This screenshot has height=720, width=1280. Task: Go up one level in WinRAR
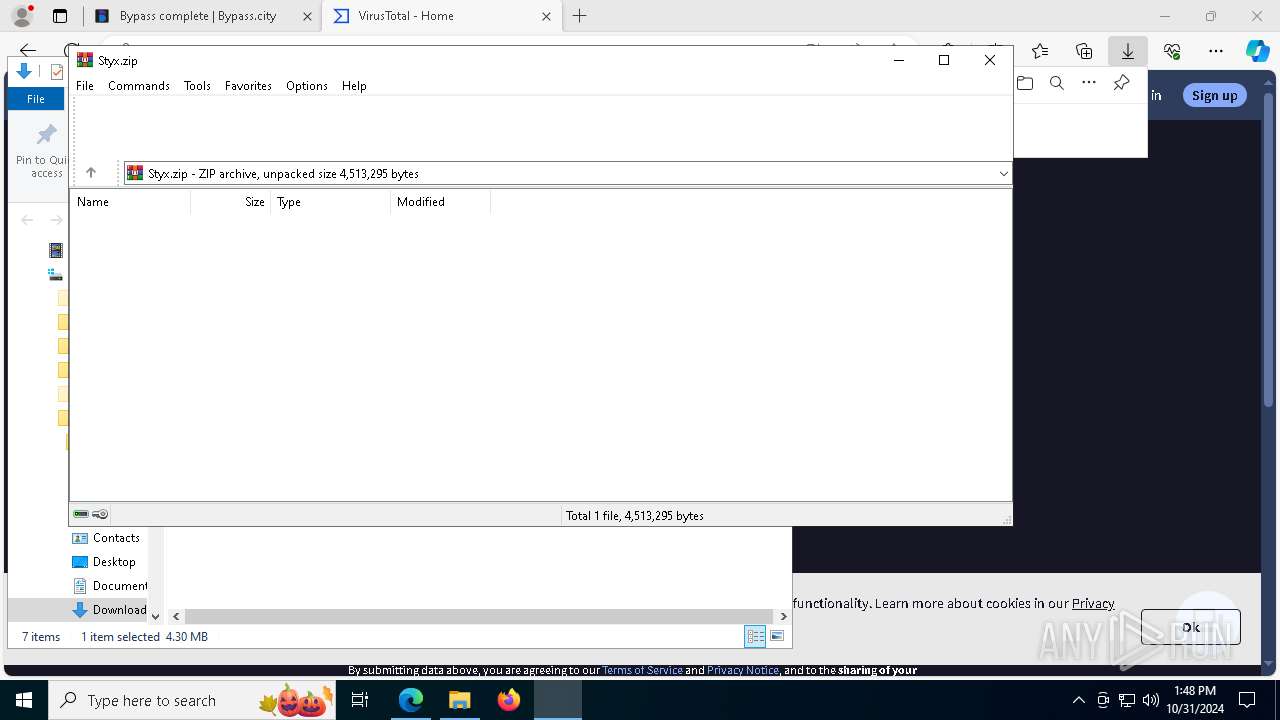(91, 173)
